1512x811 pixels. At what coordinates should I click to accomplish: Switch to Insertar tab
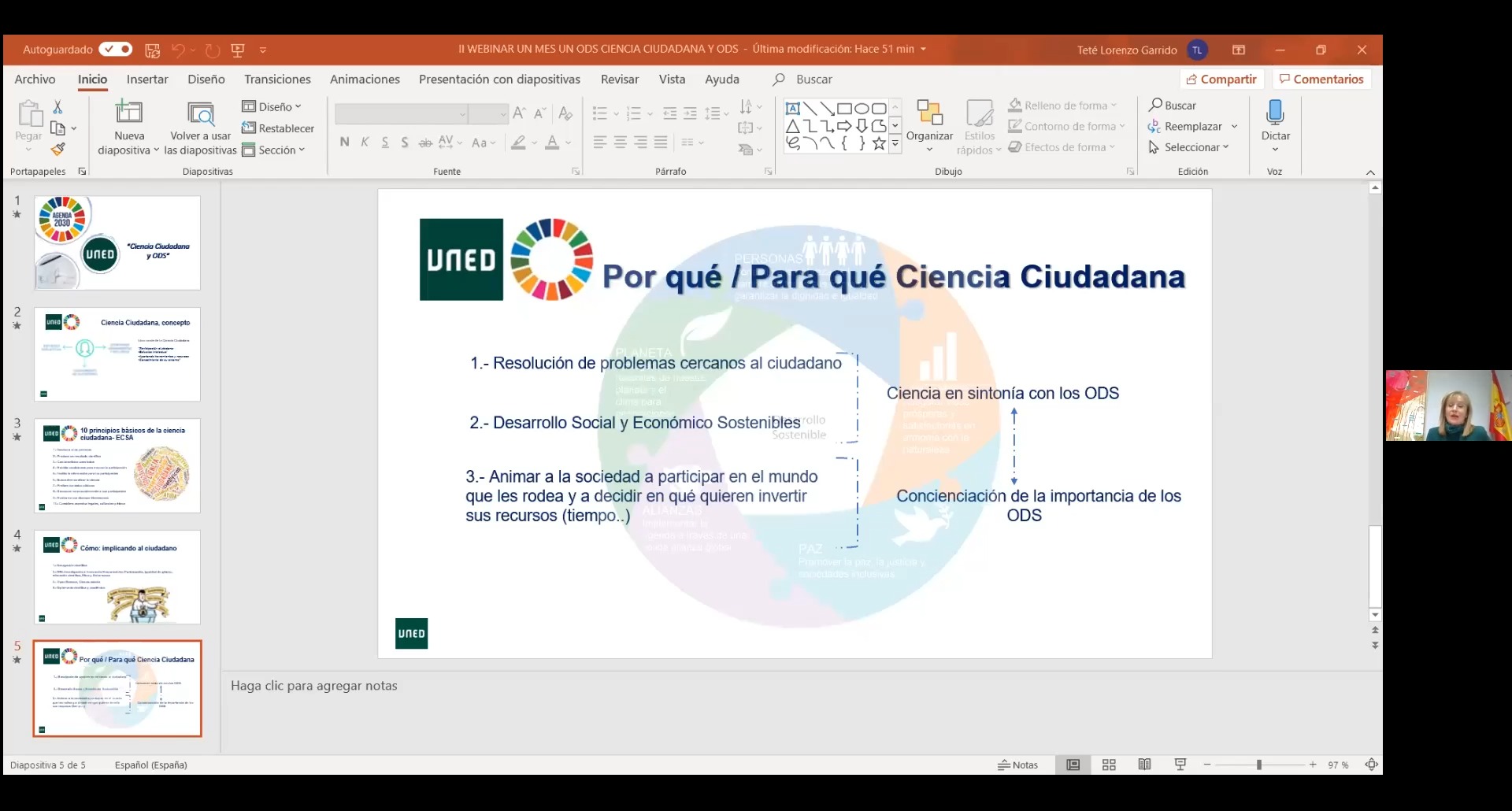click(x=147, y=79)
